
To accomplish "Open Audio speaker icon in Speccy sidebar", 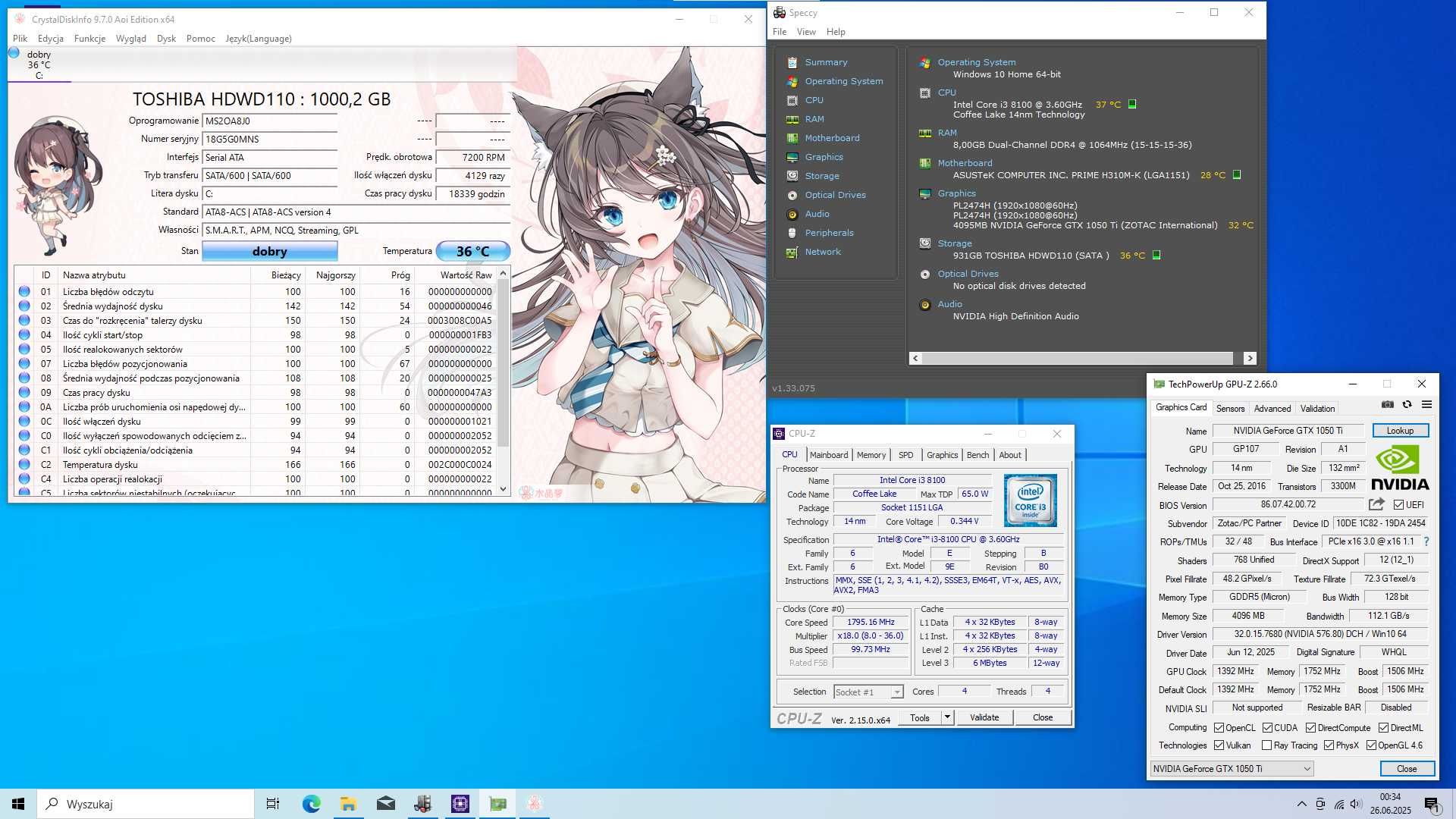I will point(792,214).
